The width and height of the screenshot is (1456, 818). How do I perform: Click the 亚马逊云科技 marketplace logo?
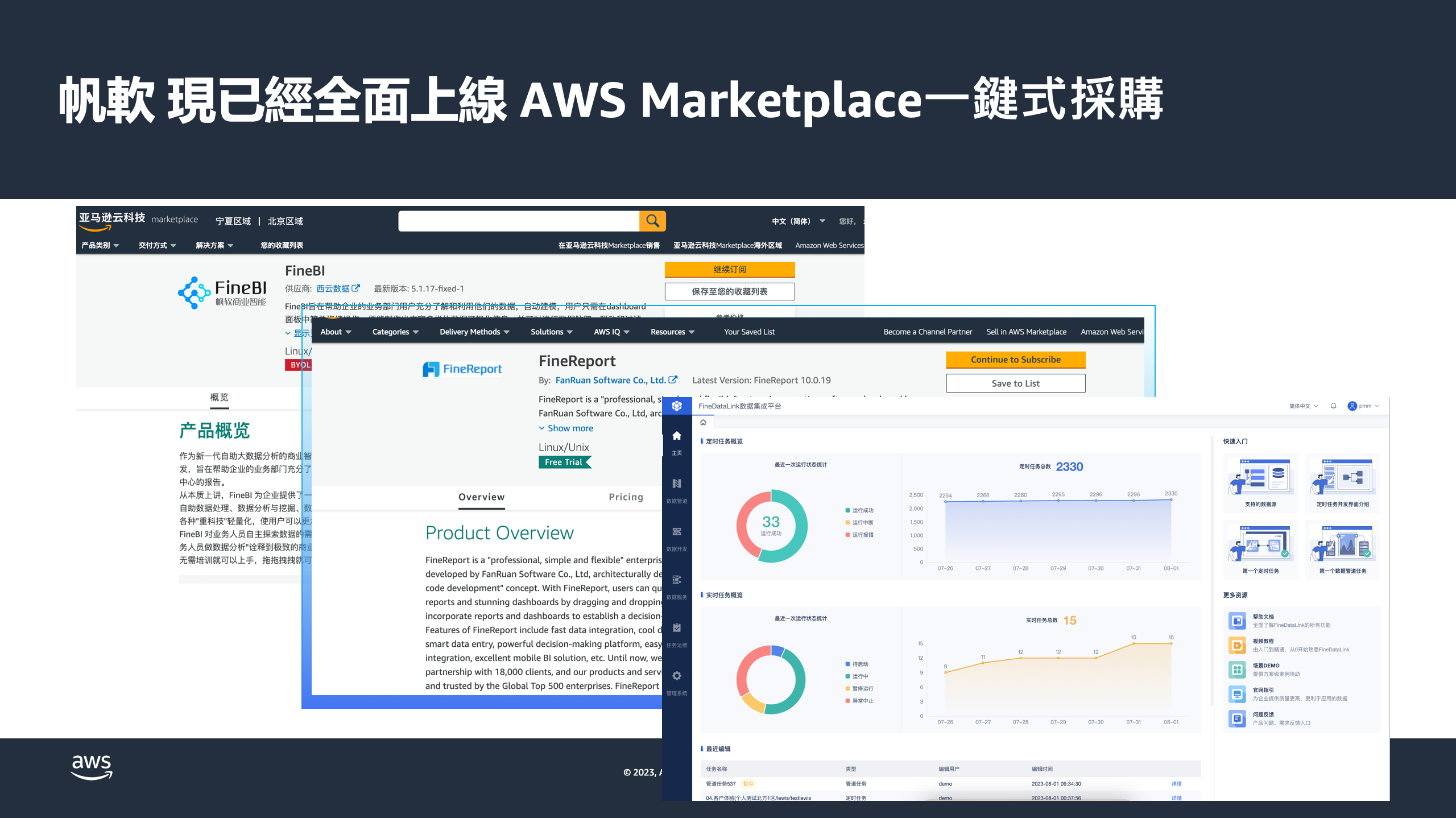pyautogui.click(x=138, y=221)
